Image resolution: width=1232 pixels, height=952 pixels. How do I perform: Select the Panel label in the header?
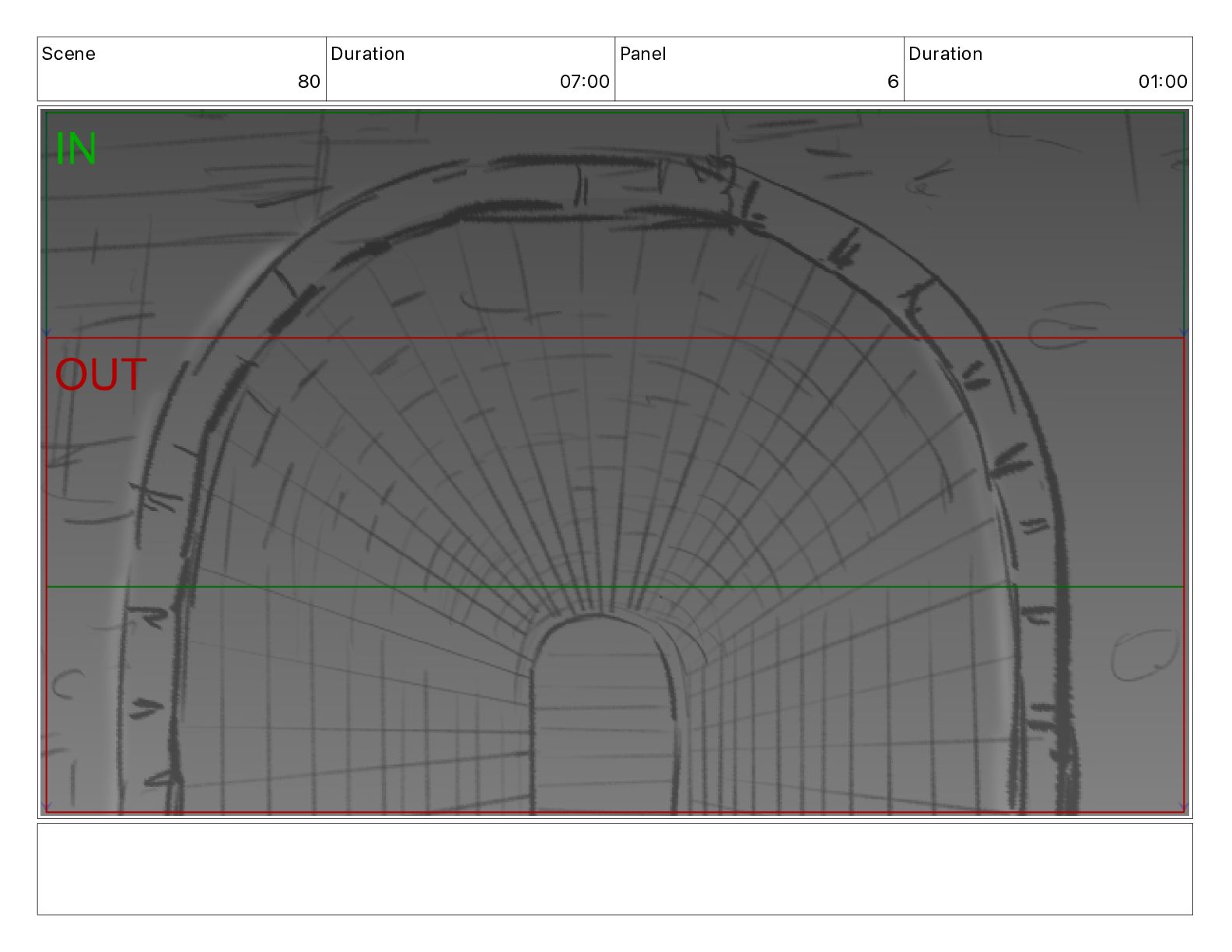coord(642,54)
